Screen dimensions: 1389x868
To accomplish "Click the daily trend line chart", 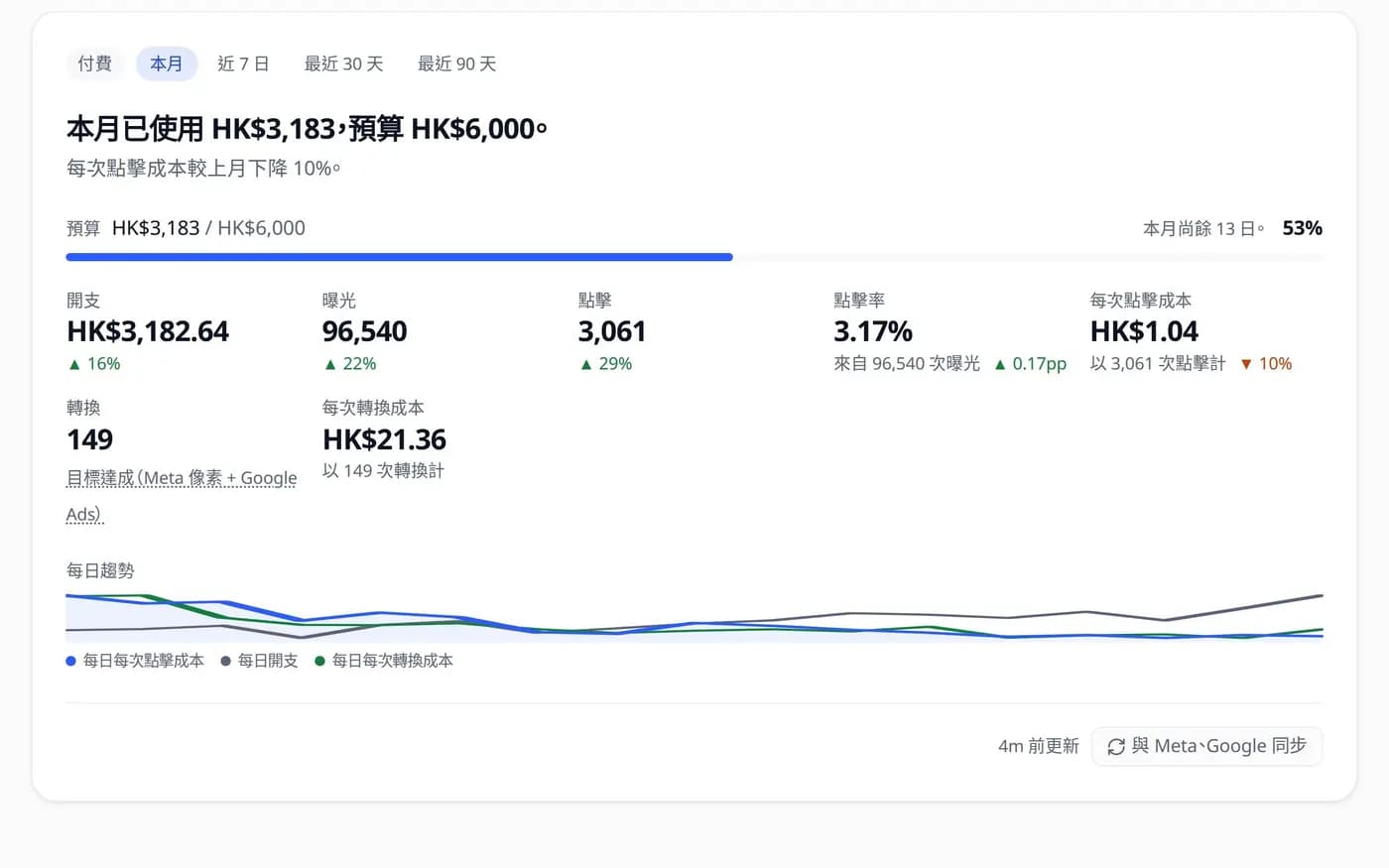I will [x=694, y=616].
